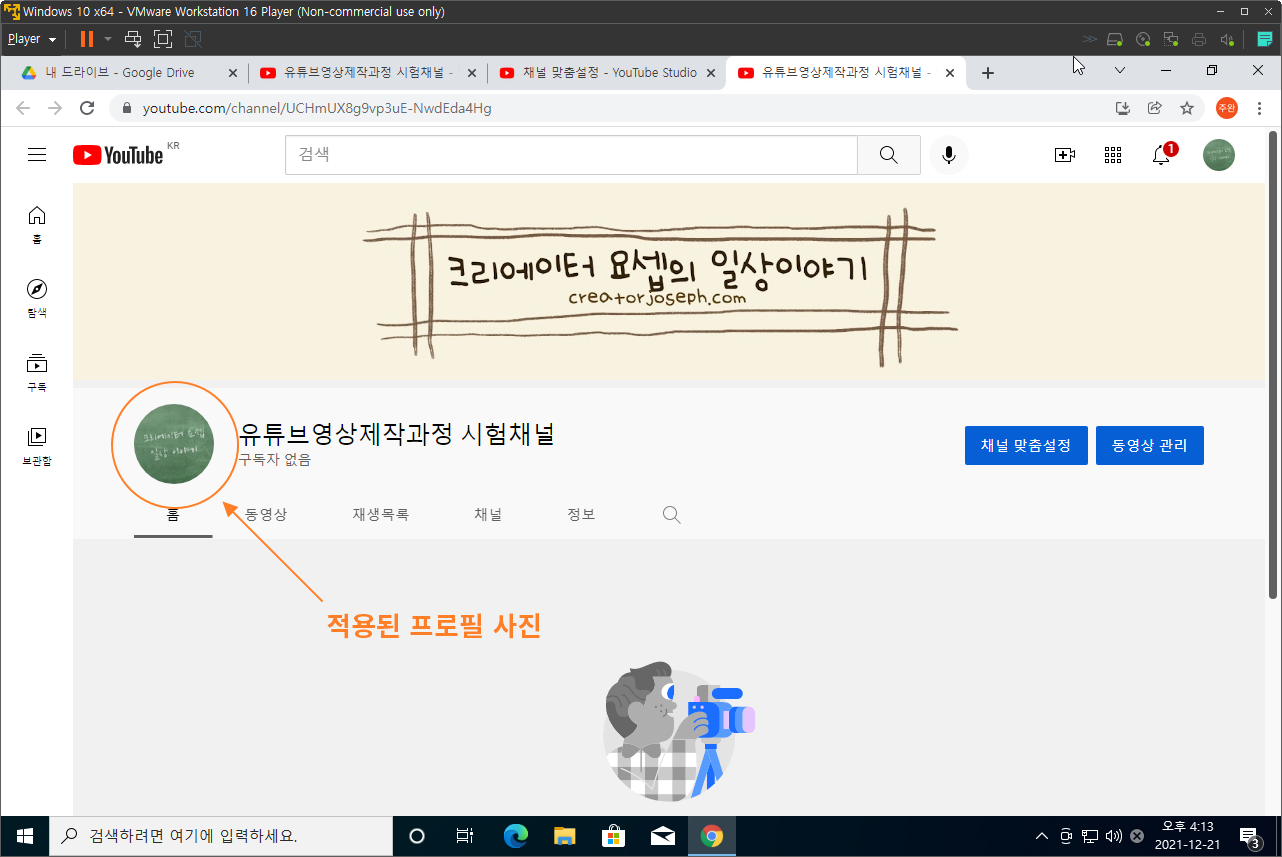Viewport: 1282px width, 857px height.
Task: Pause the virtual machine in VMware
Action: click(x=87, y=39)
